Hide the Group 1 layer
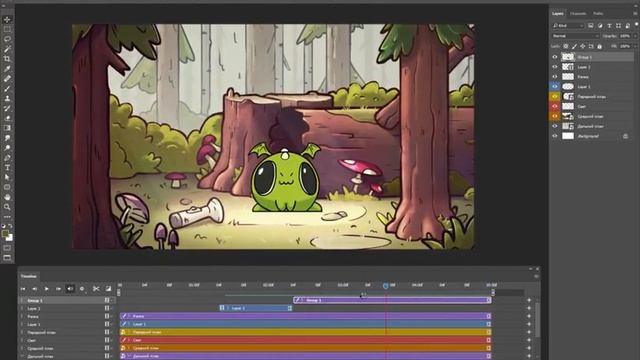The height and width of the screenshot is (360, 640). (555, 57)
